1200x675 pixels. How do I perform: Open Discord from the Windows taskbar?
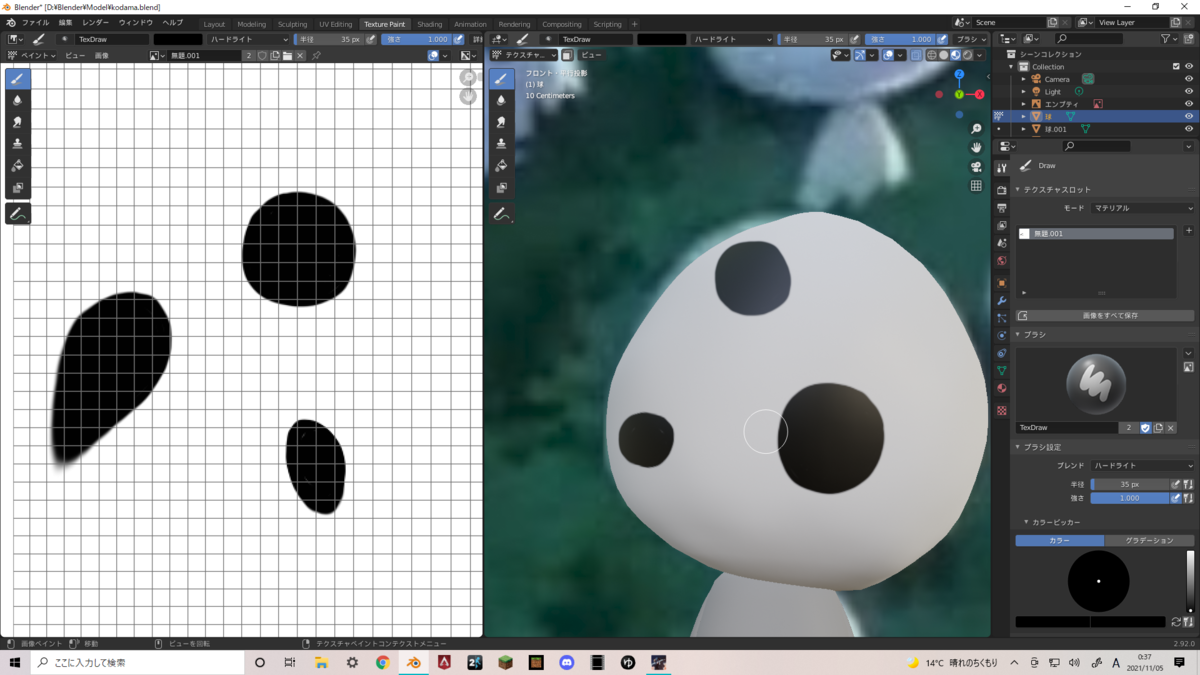click(567, 663)
